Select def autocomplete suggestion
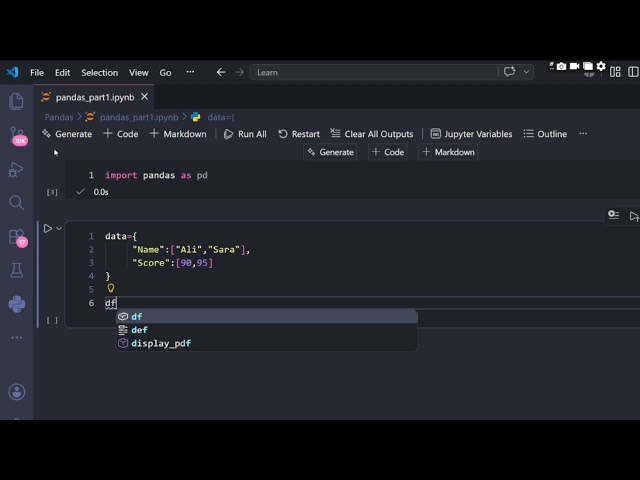The width and height of the screenshot is (640, 480). point(267,330)
